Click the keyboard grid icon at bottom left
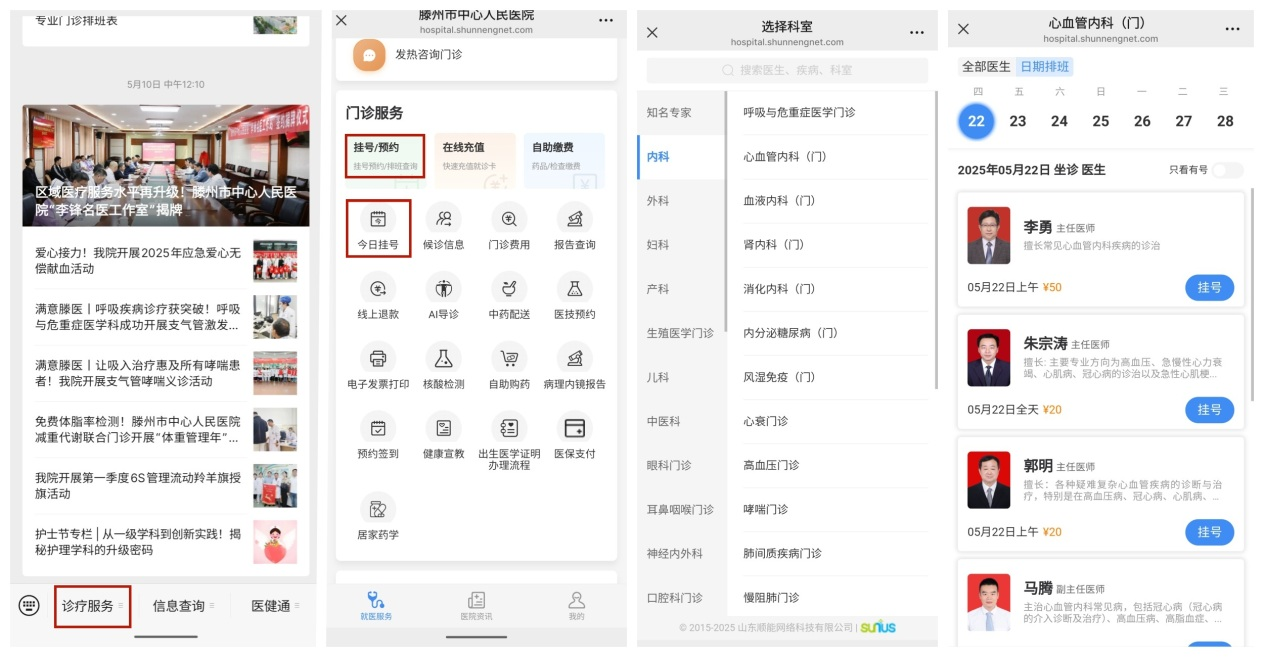Screen dimensions: 1264x657 tap(29, 606)
